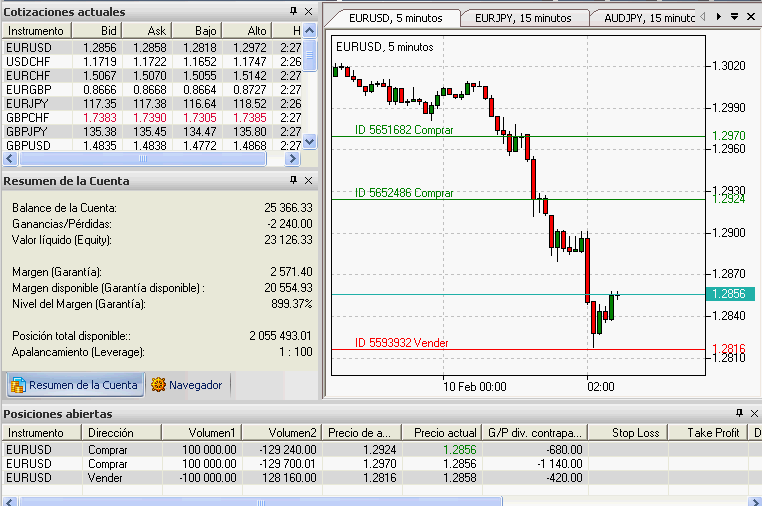Select the EURUSD quote row
The width and height of the screenshot is (762, 506).
coord(153,48)
